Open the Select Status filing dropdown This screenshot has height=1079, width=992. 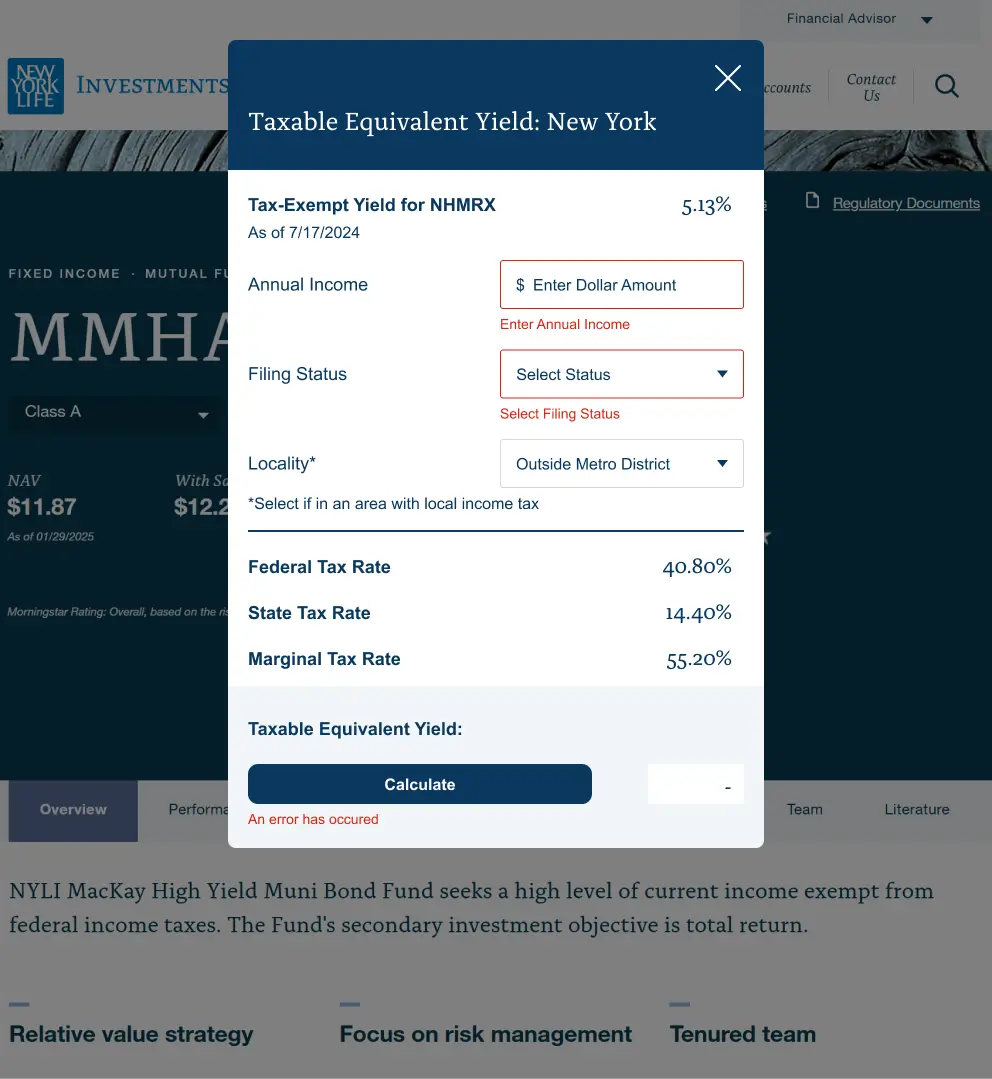point(620,374)
